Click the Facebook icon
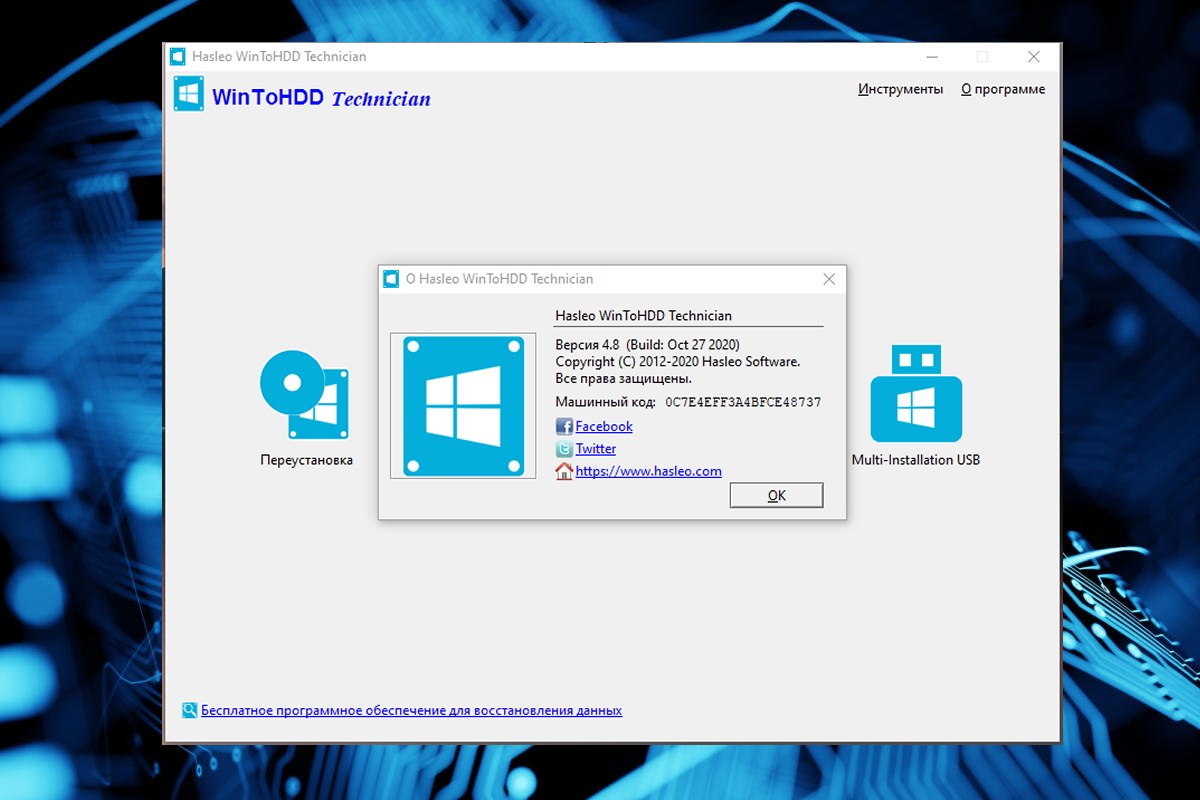The width and height of the screenshot is (1200, 800). click(564, 427)
